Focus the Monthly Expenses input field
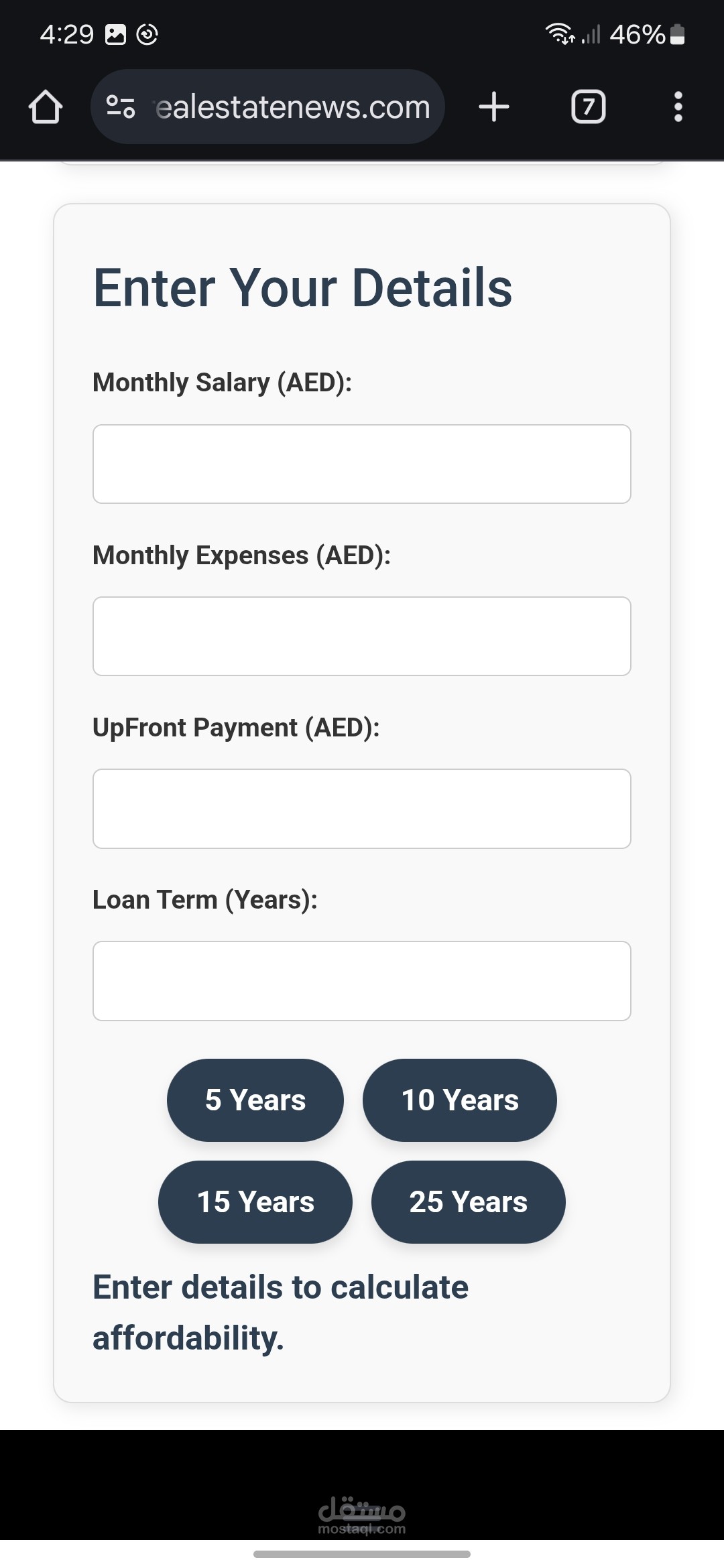 point(362,636)
